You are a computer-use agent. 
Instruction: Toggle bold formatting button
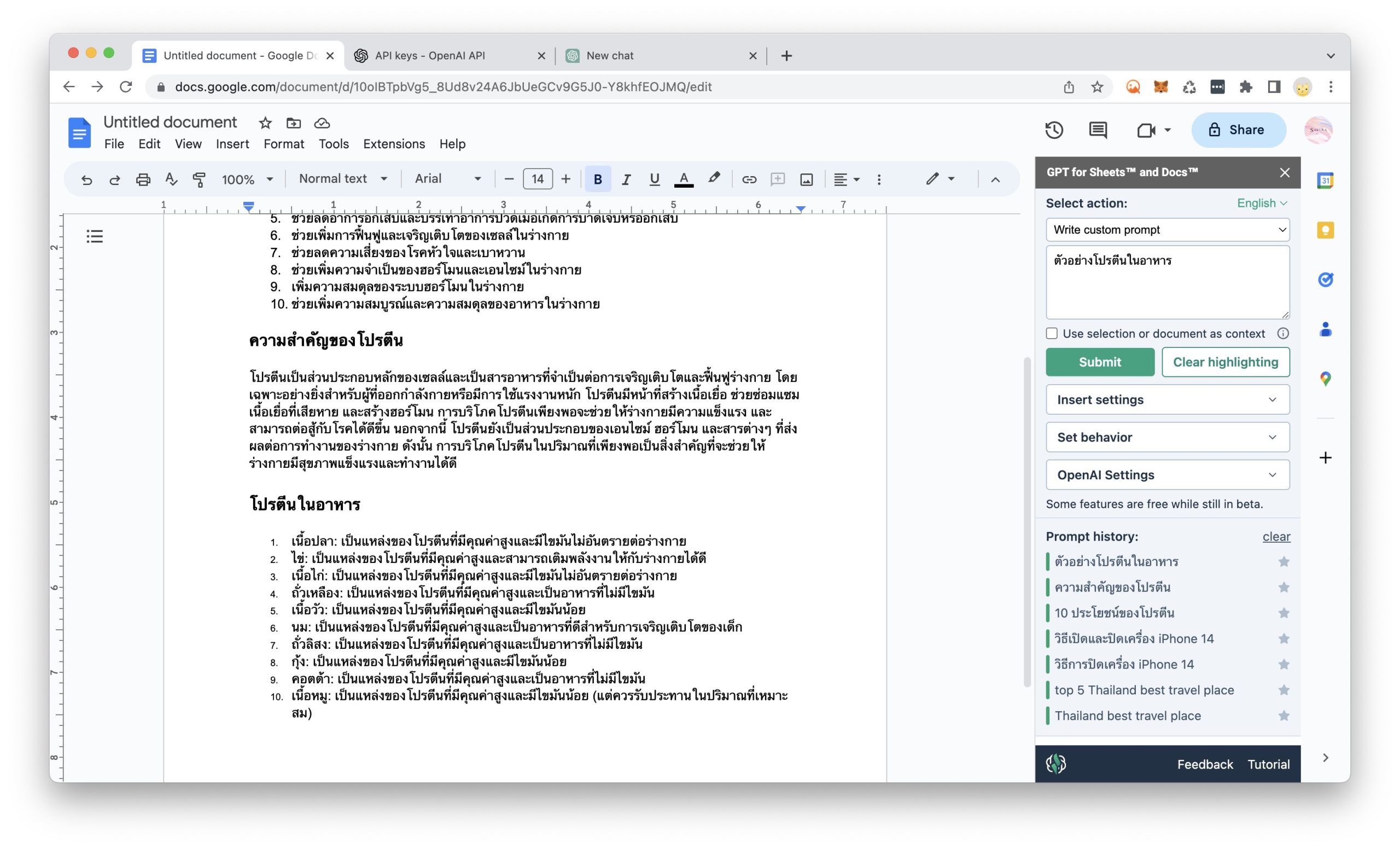point(597,179)
